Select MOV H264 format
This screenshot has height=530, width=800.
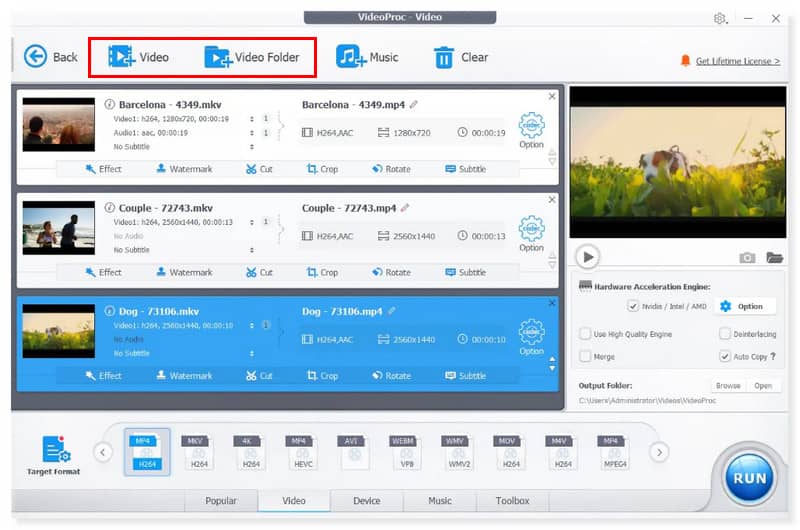click(511, 452)
